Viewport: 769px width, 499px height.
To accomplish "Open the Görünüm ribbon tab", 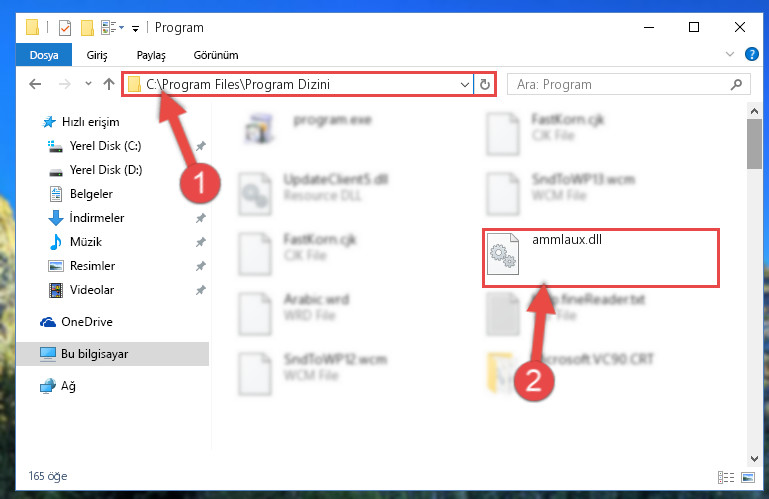I will 216,55.
